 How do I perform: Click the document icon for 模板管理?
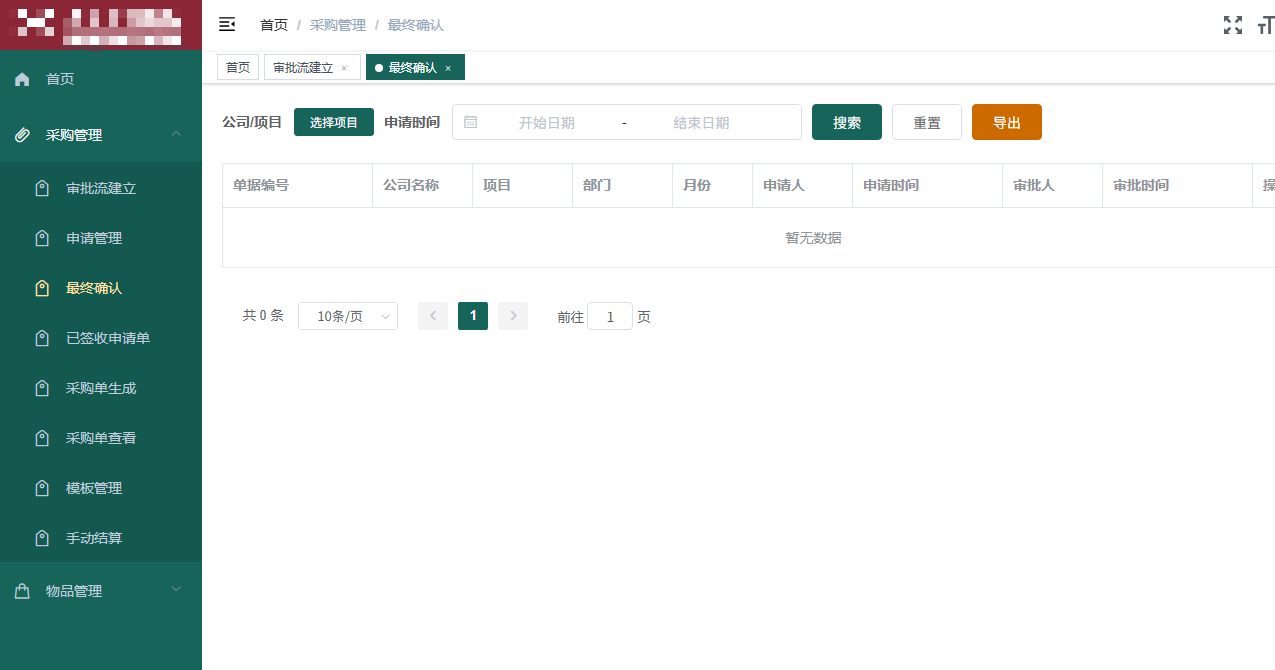[41, 487]
